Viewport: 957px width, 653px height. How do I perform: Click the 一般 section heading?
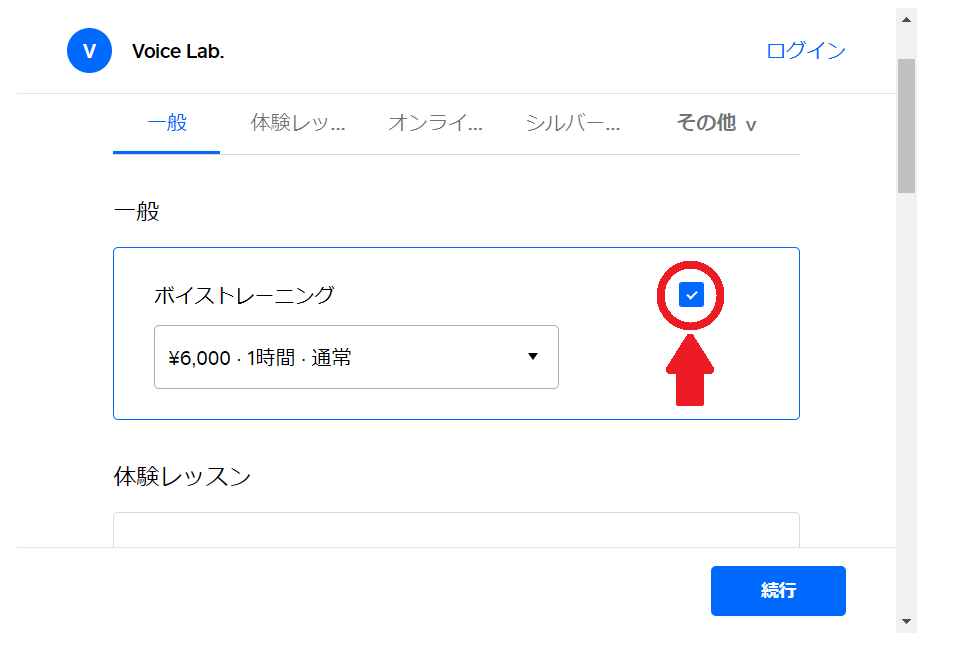137,212
